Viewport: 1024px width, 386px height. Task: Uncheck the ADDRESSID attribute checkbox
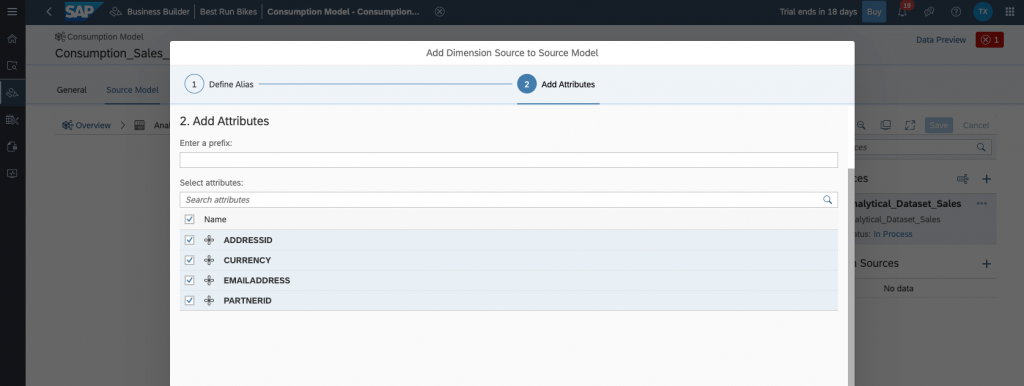(x=189, y=240)
